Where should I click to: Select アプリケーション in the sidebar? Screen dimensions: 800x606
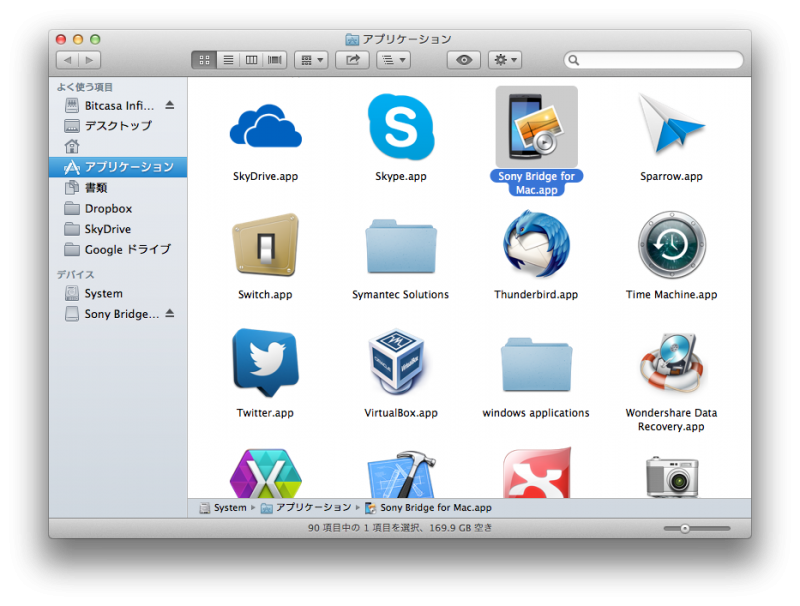pyautogui.click(x=118, y=167)
